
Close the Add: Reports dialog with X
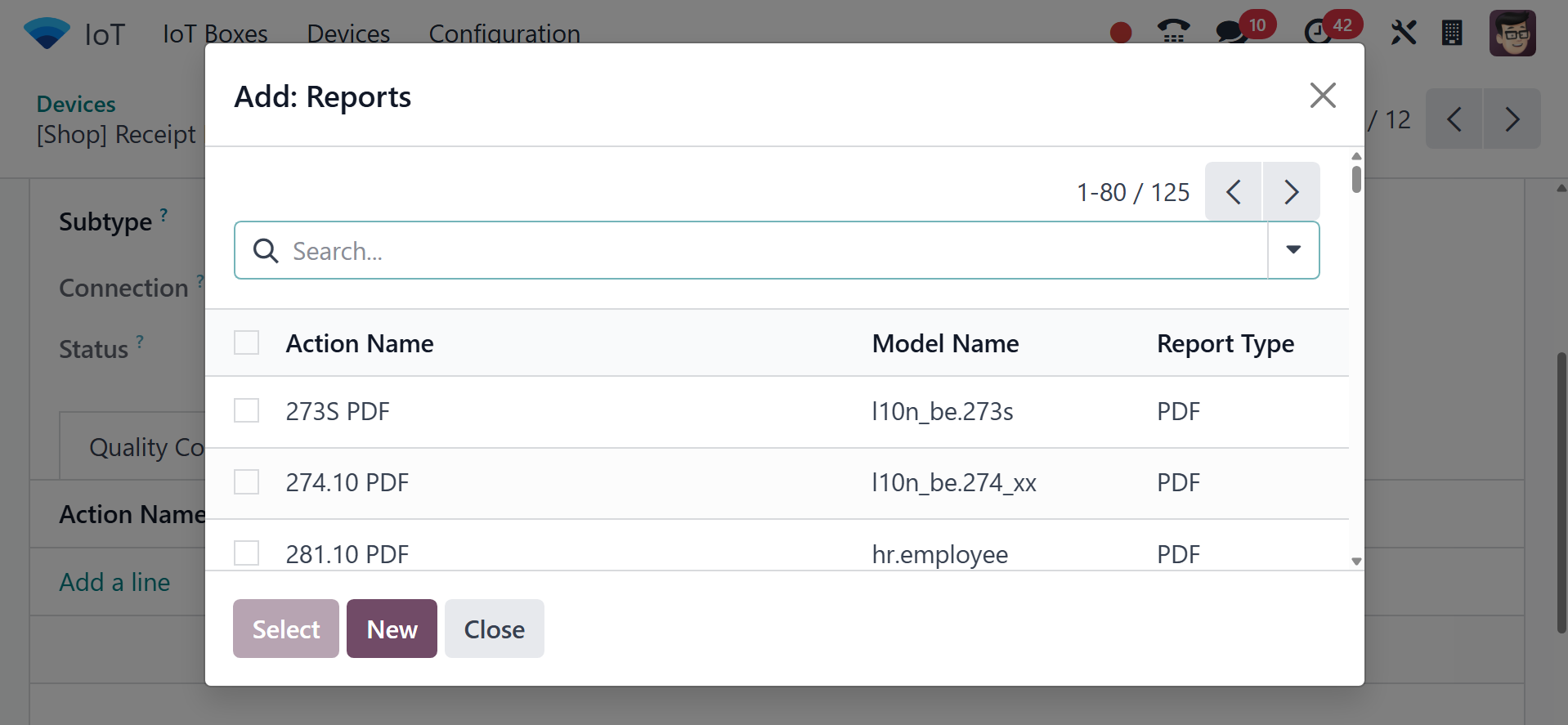(1322, 96)
